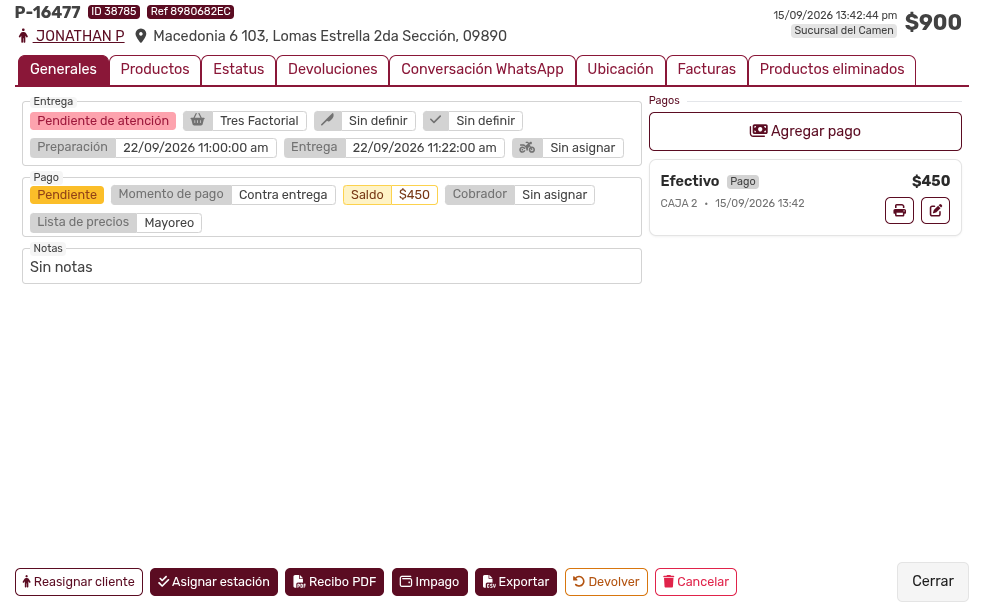This screenshot has width=983, height=603.
Task: Click the print icon on Efectivo payment
Action: tap(899, 211)
